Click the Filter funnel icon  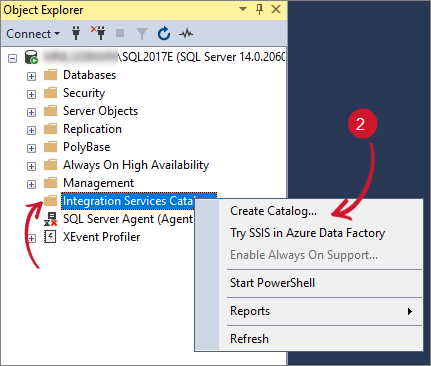(142, 34)
